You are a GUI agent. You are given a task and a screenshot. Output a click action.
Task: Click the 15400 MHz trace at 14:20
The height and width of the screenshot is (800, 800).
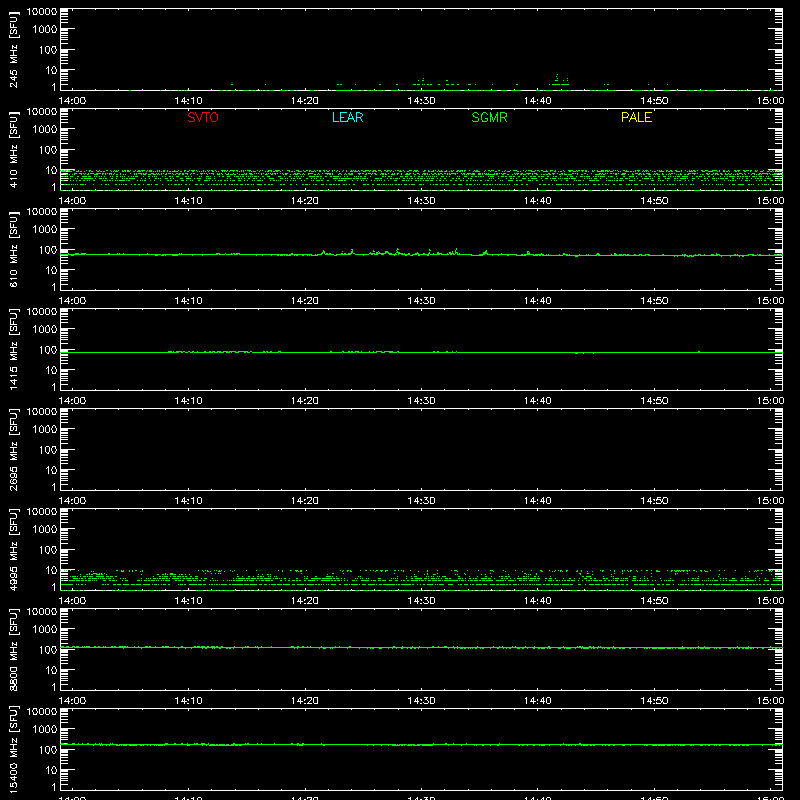coord(305,745)
